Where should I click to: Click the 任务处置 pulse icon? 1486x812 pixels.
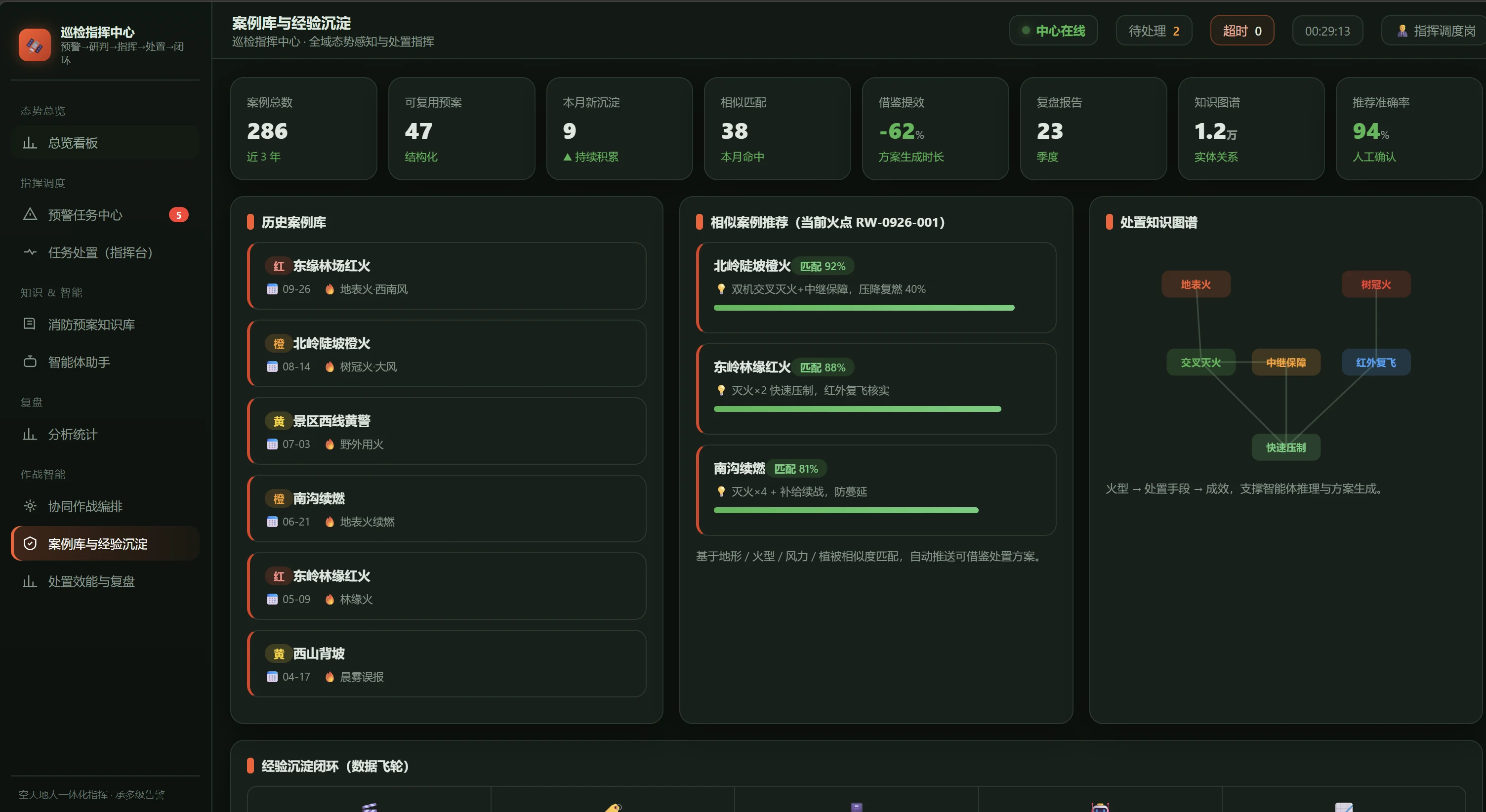click(x=30, y=252)
